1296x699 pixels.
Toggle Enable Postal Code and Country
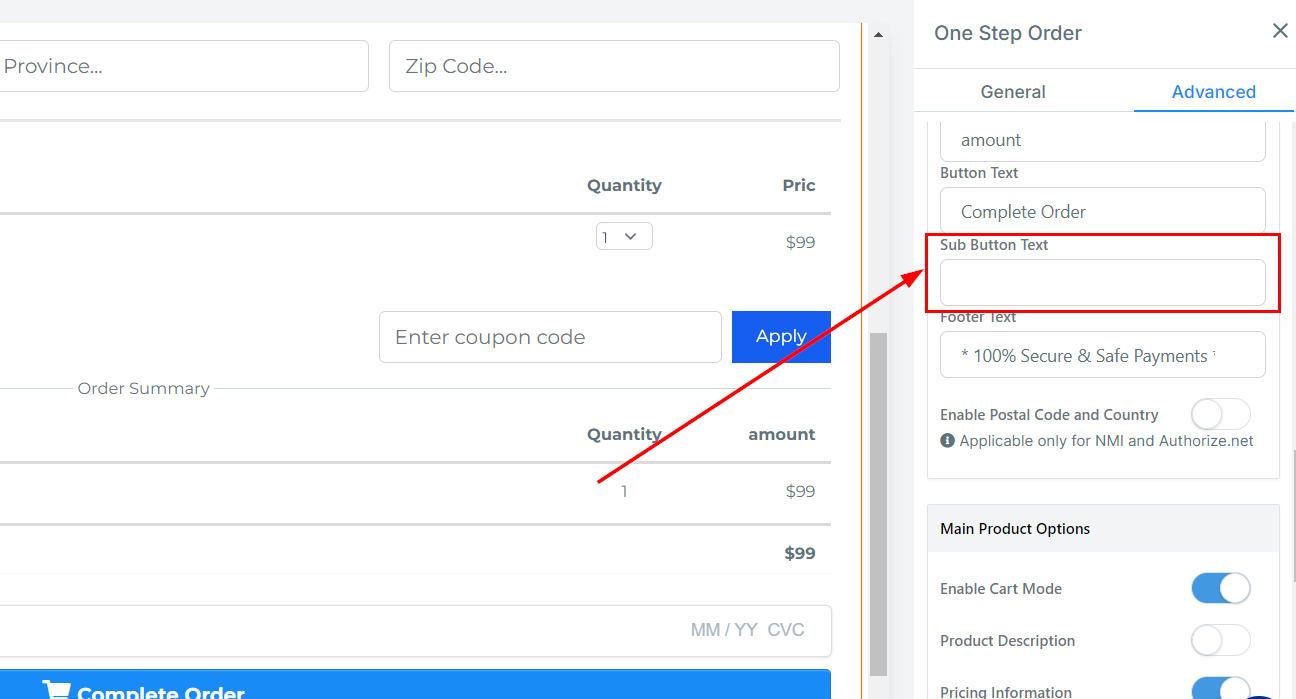click(1220, 414)
